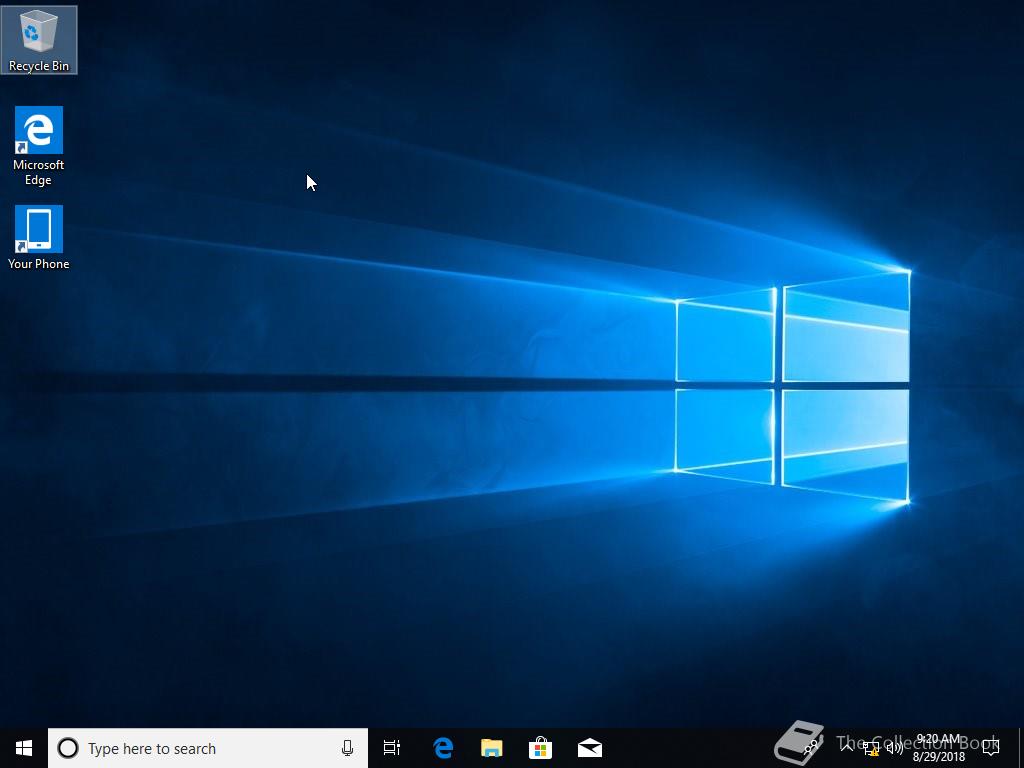Open the clock showing 9:20 AM
The width and height of the screenshot is (1024, 768).
pyautogui.click(x=939, y=748)
